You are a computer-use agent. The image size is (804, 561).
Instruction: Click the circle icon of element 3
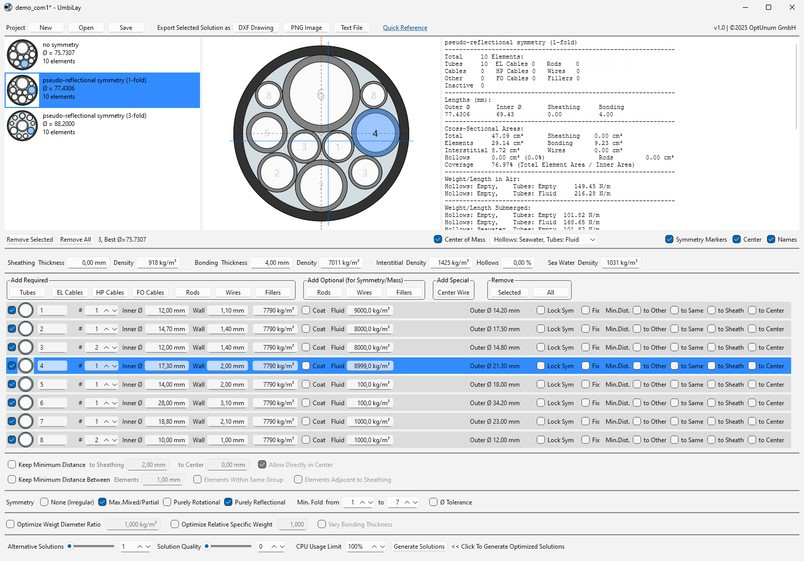26,347
